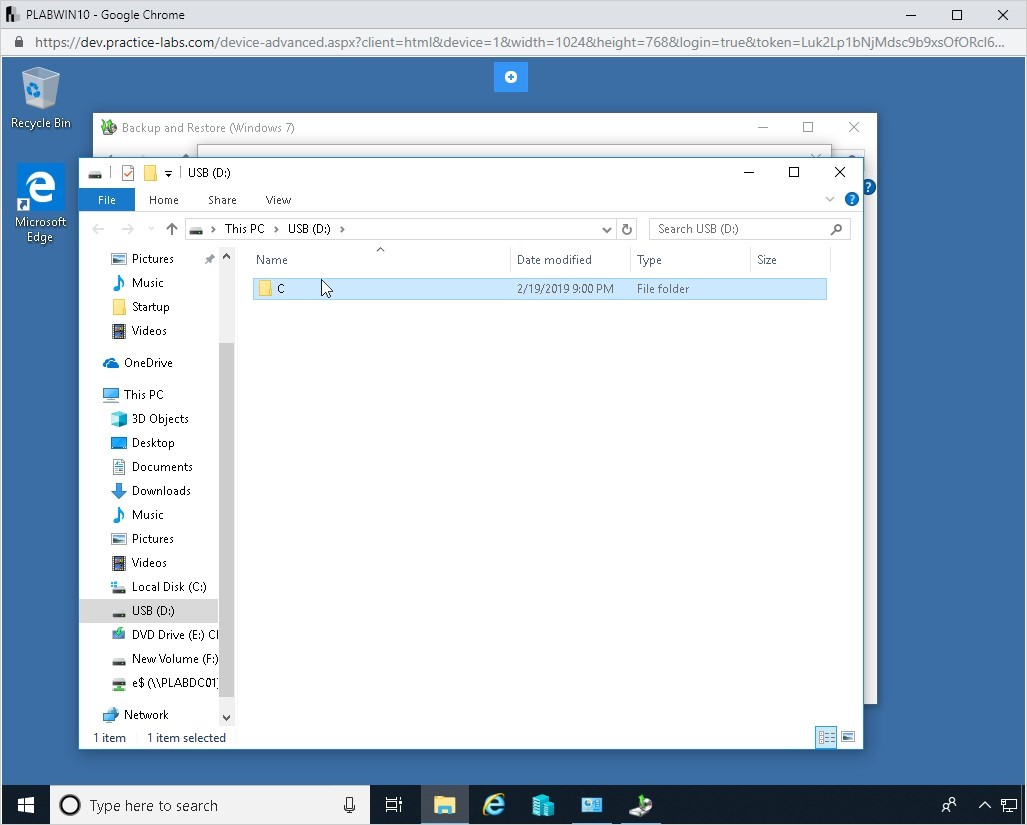Click the Back navigation arrow
Screen dimensions: 1027x825
click(x=98, y=229)
